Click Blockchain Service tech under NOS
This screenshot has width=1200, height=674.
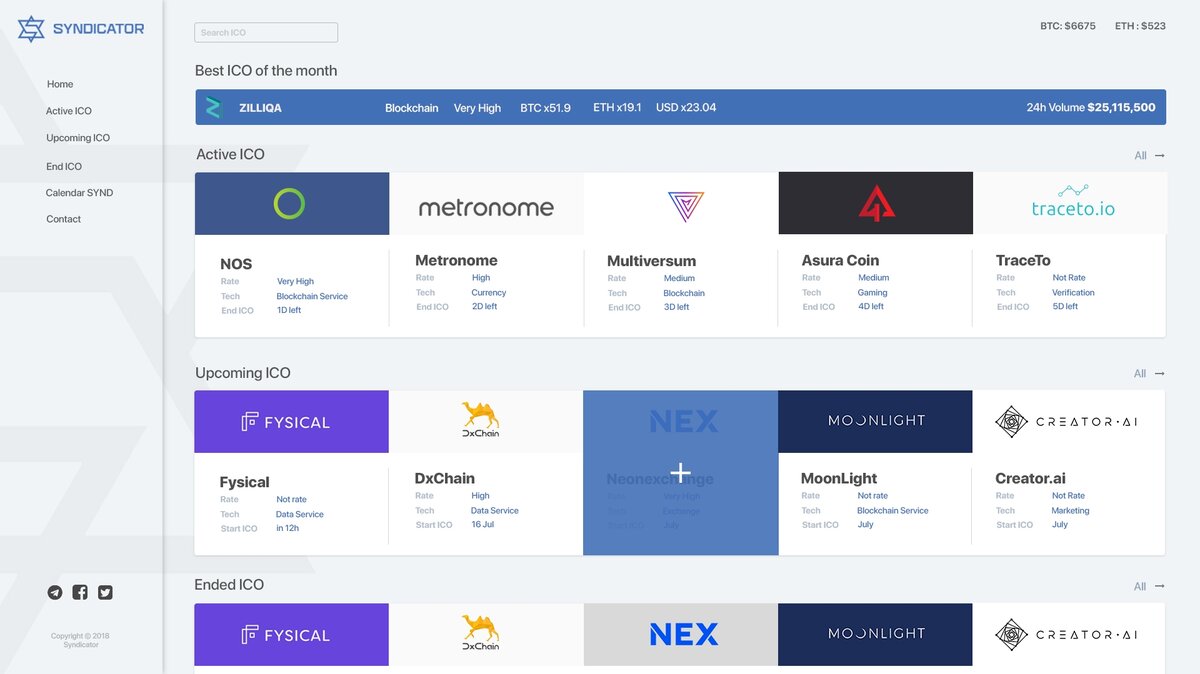pos(312,296)
